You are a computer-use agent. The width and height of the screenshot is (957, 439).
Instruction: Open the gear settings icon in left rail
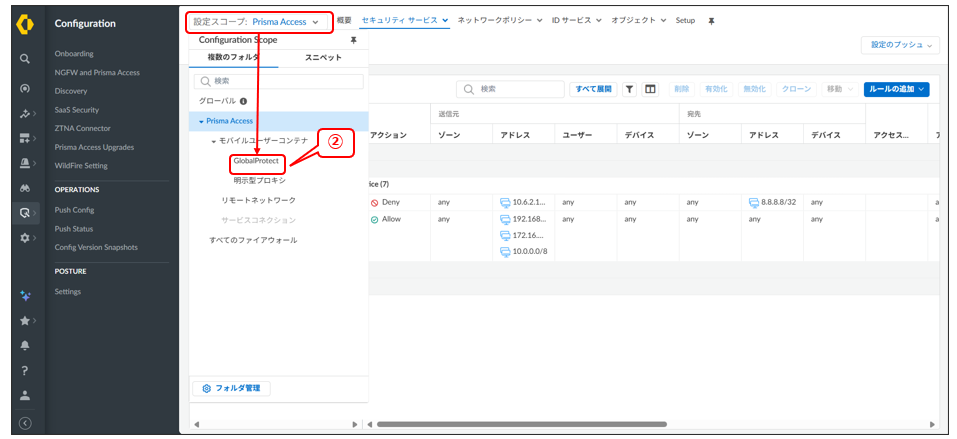pos(25,238)
